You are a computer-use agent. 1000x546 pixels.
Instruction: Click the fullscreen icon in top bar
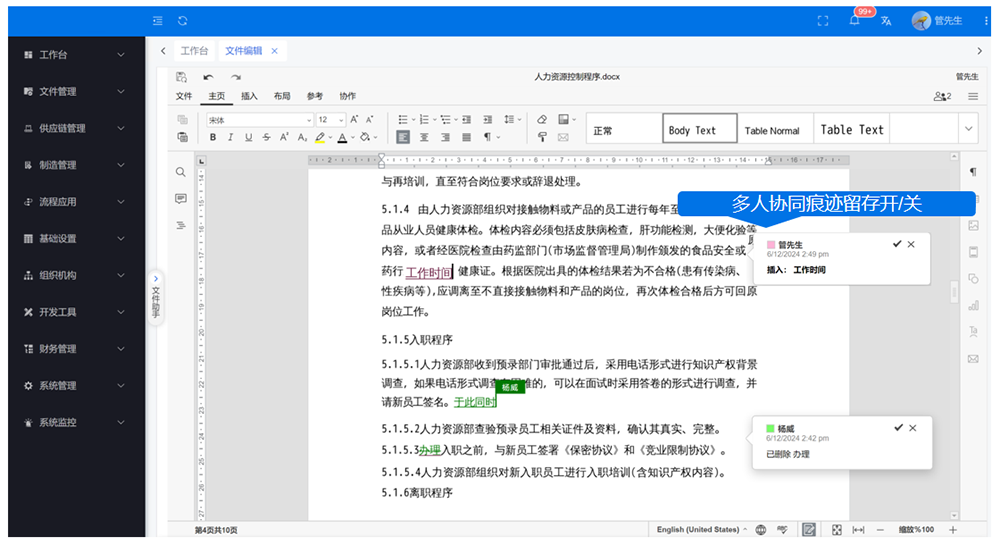click(823, 21)
